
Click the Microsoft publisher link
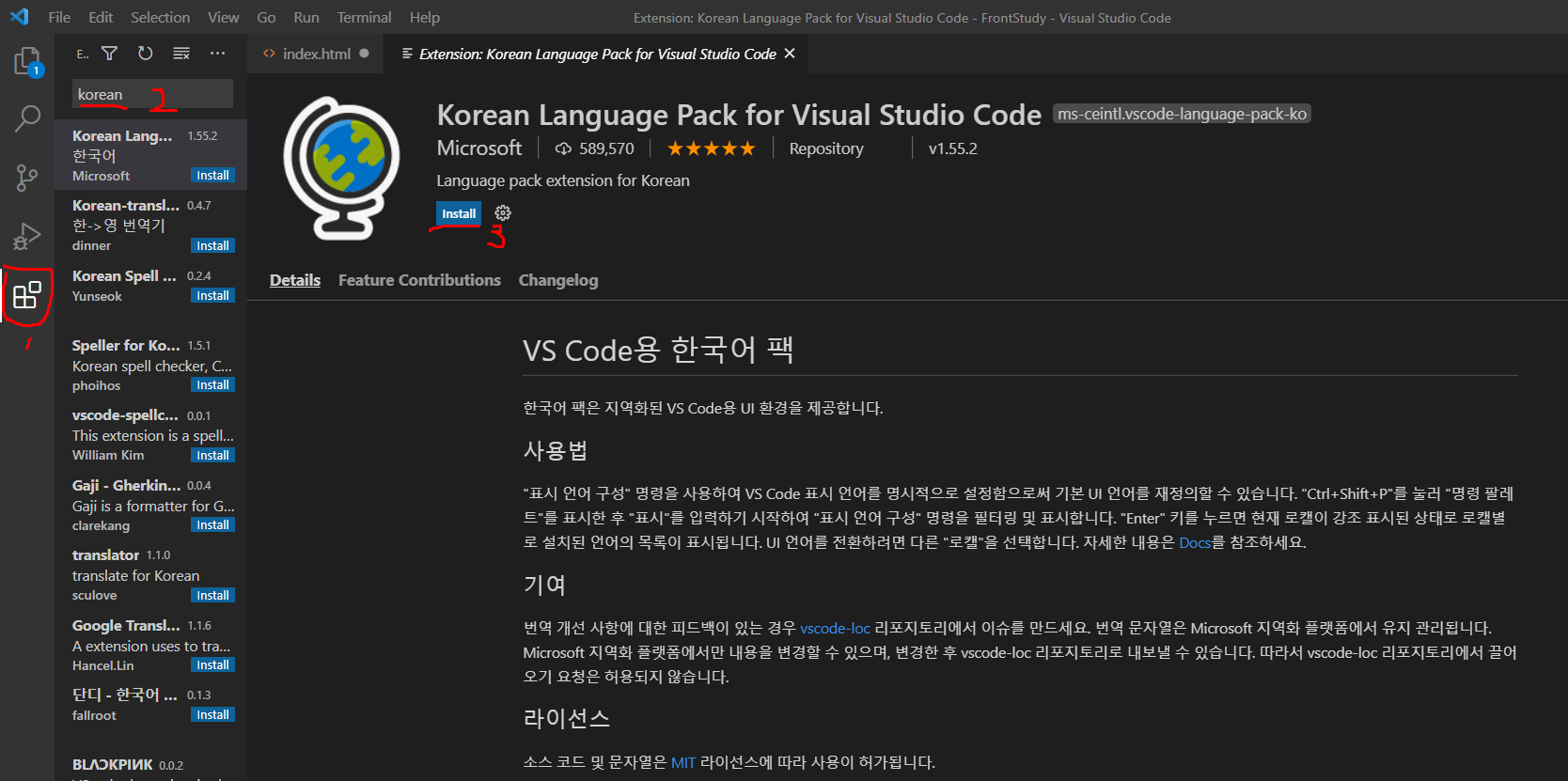tap(479, 148)
